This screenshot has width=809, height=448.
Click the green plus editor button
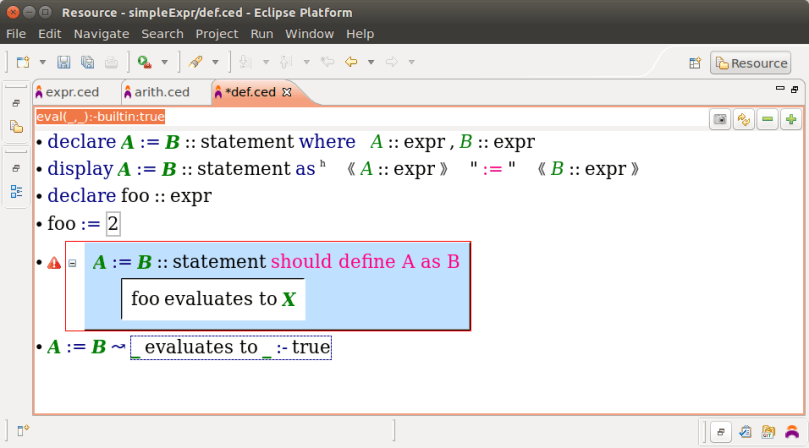(x=791, y=119)
